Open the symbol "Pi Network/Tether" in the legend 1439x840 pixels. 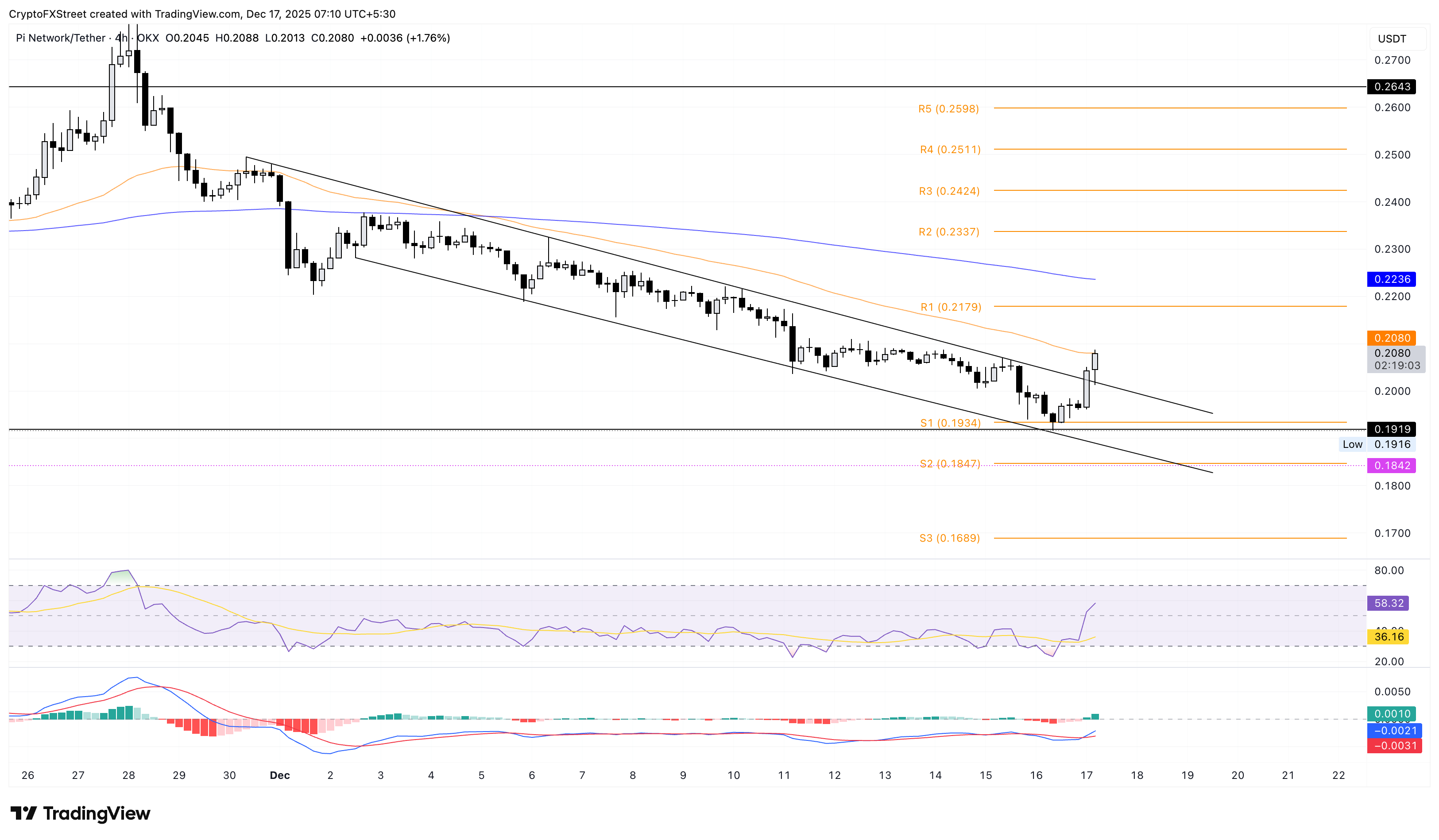pyautogui.click(x=61, y=38)
